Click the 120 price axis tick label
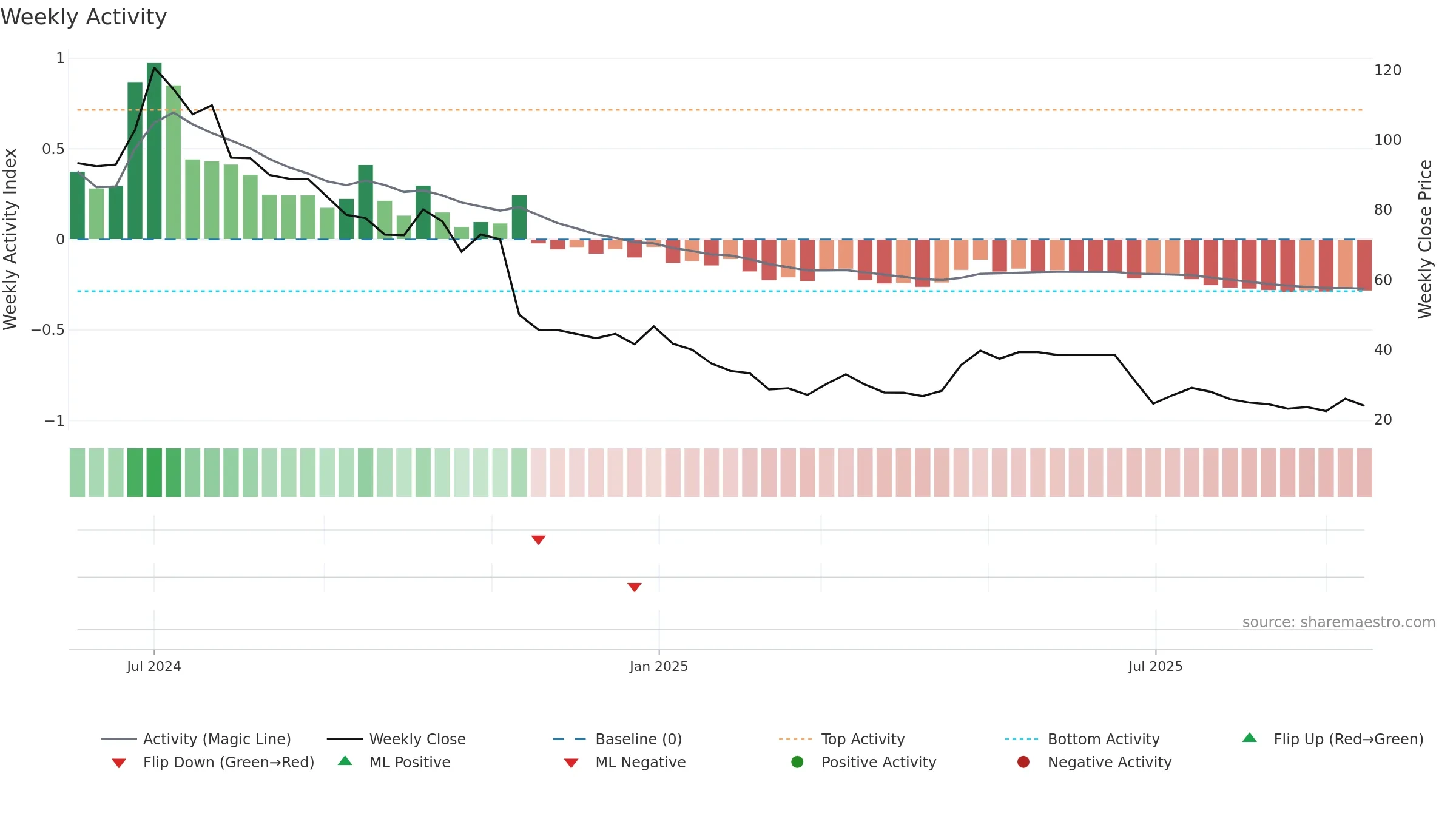This screenshot has height=819, width=1456. tap(1388, 70)
